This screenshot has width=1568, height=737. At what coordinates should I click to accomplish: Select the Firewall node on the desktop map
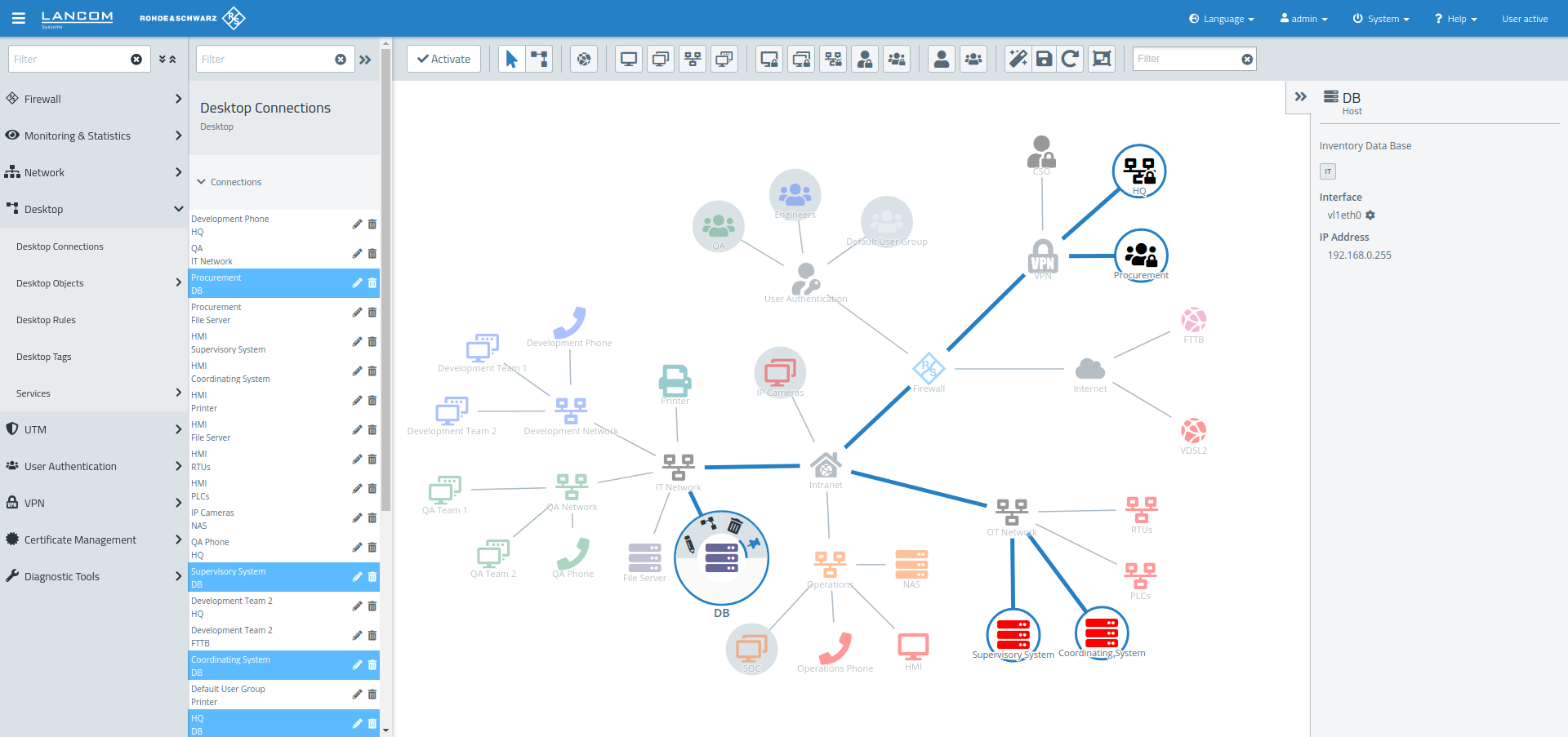929,368
